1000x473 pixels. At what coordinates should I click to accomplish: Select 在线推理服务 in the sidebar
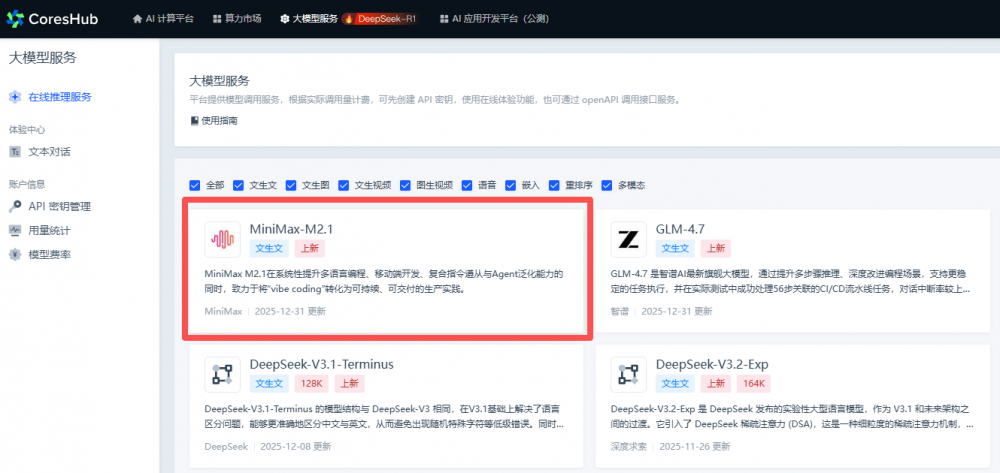(59, 97)
